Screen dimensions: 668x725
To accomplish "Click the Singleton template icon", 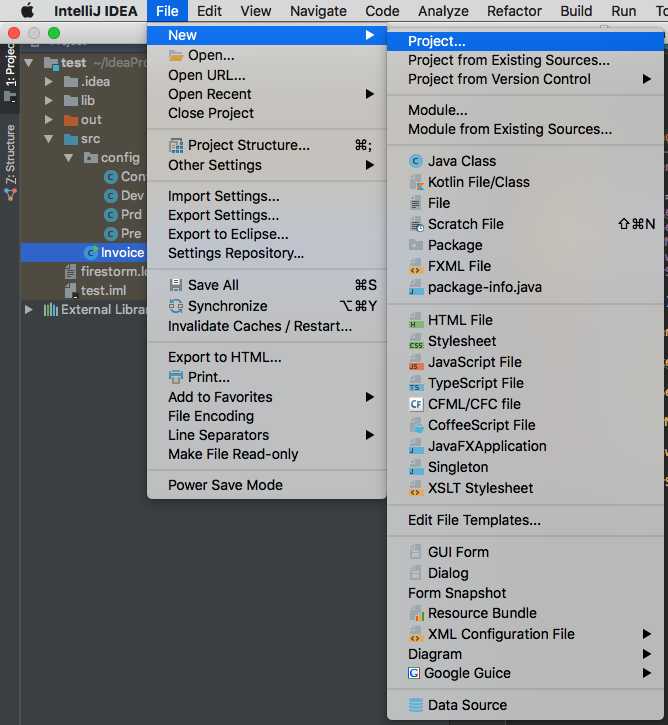I will coord(416,467).
